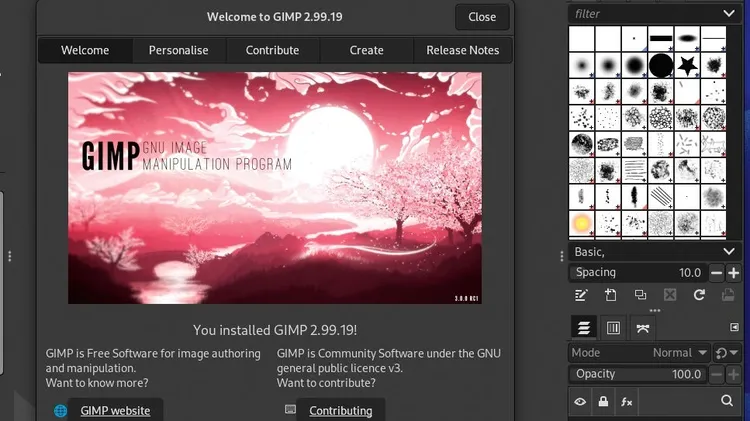Click the Opacity slider field
The image size is (750, 421).
click(x=638, y=374)
